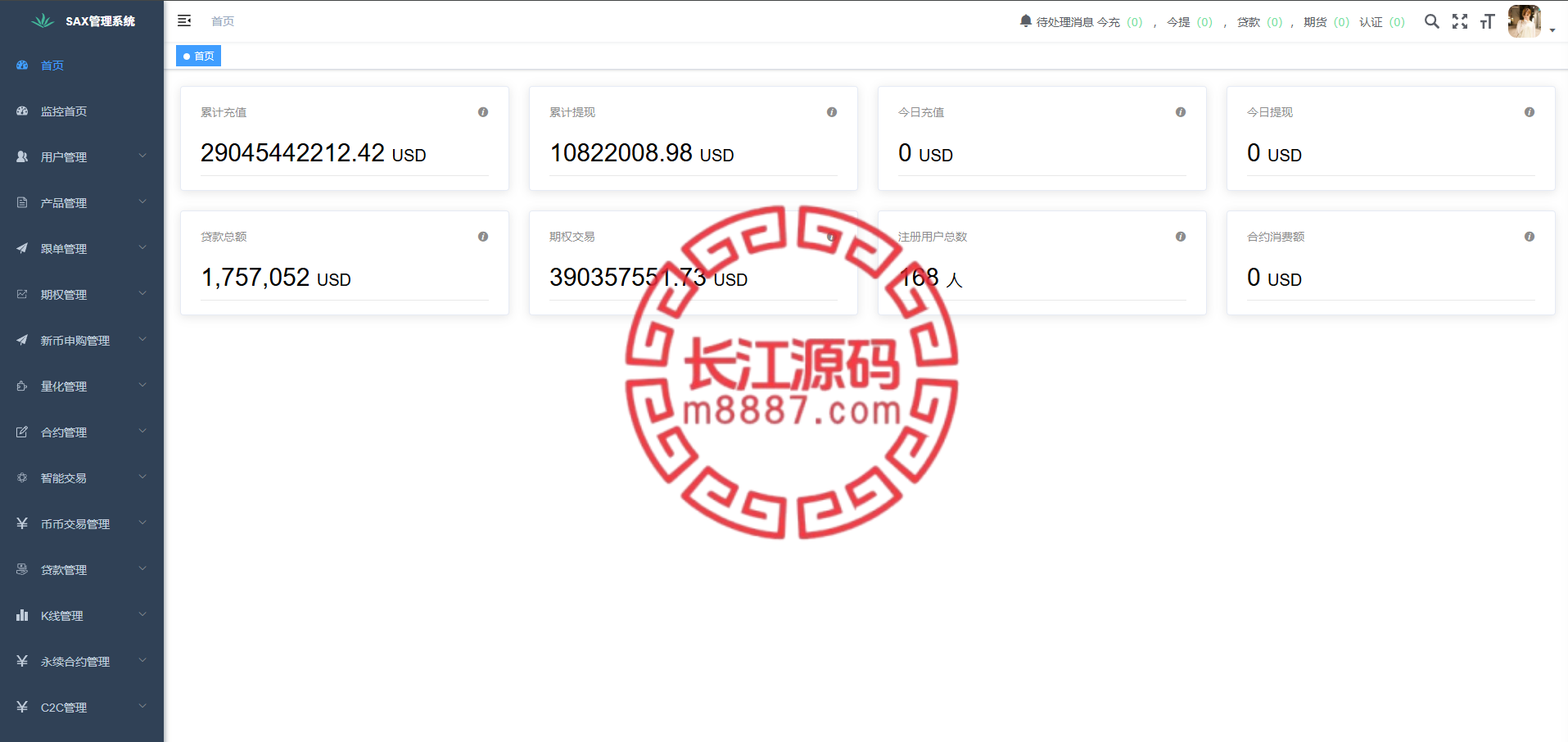Viewport: 1568px width, 742px height.
Task: Click the 量化管理 sidebar icon
Action: [22, 386]
